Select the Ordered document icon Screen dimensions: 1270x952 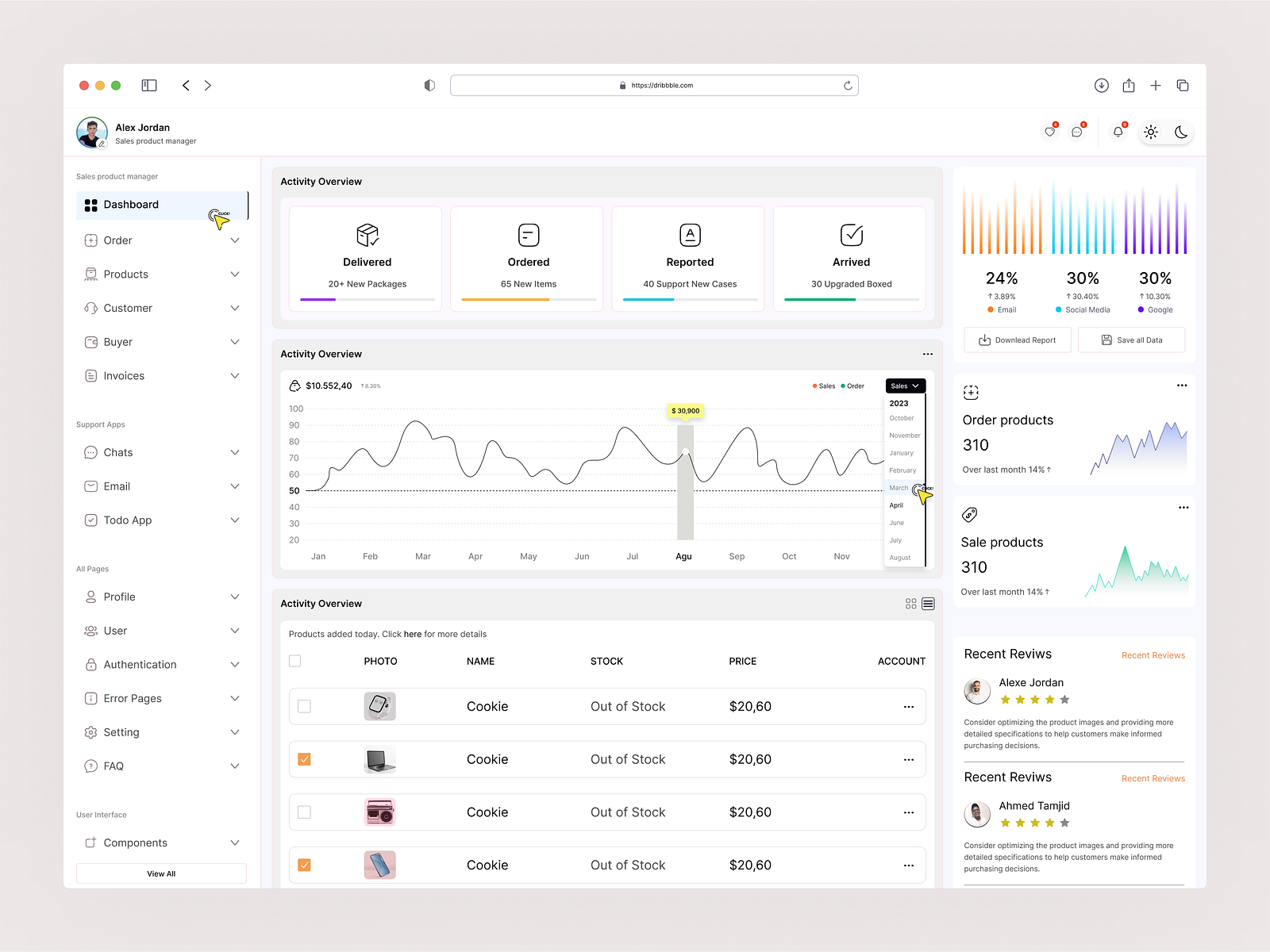click(x=527, y=235)
